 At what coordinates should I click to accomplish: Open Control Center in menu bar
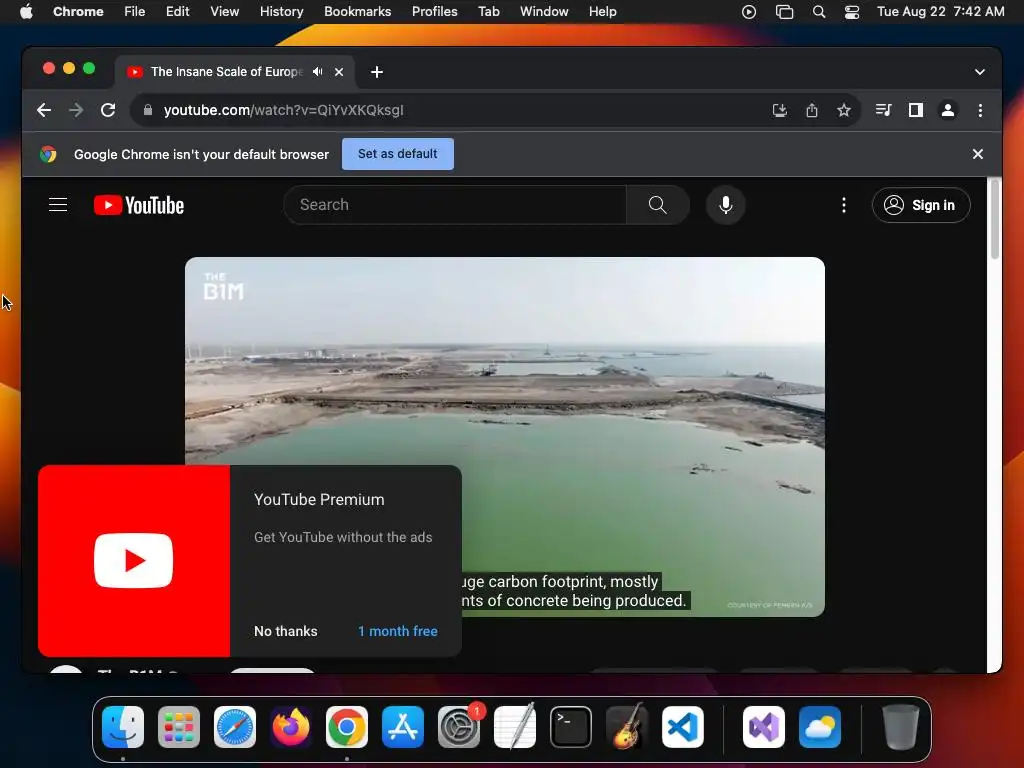[852, 12]
